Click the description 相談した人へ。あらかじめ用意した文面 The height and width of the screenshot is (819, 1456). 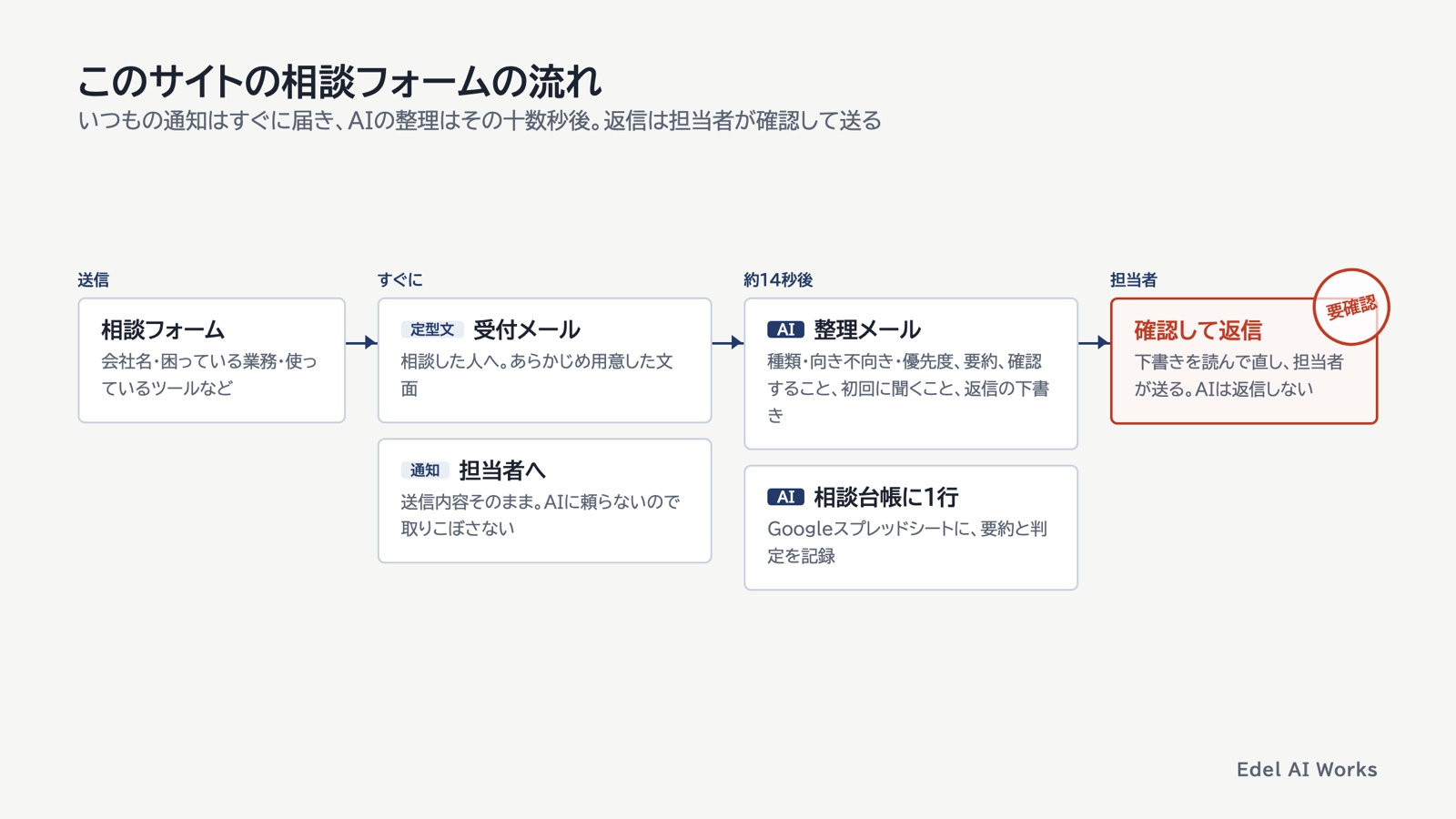pos(537,375)
